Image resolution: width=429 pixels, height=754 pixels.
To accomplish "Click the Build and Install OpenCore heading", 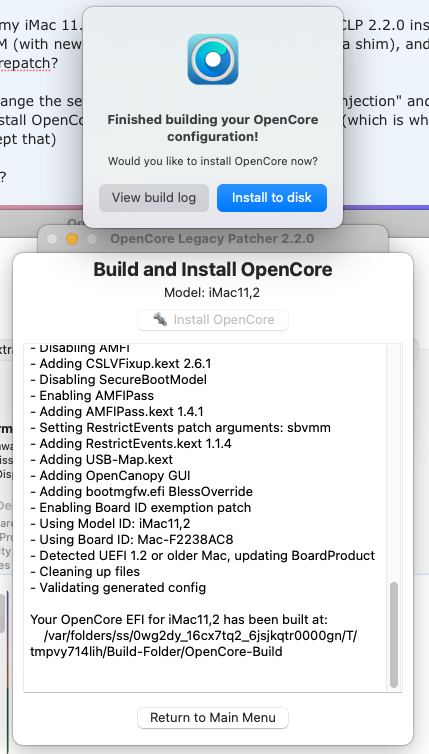I will [213, 269].
